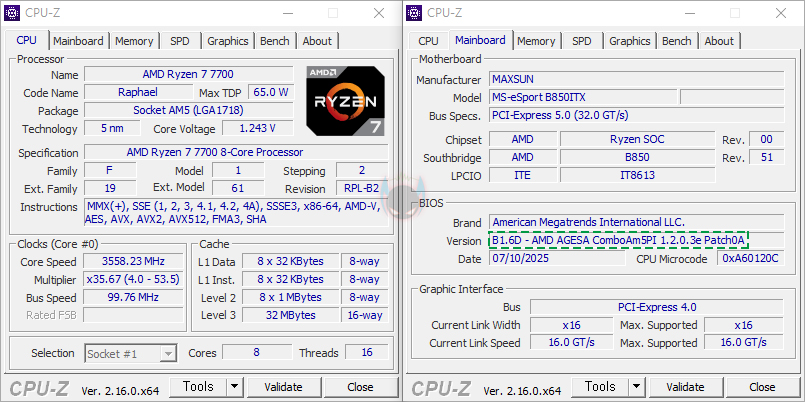Click the LPCIO value IT8613
This screenshot has width=805, height=402.
point(637,175)
